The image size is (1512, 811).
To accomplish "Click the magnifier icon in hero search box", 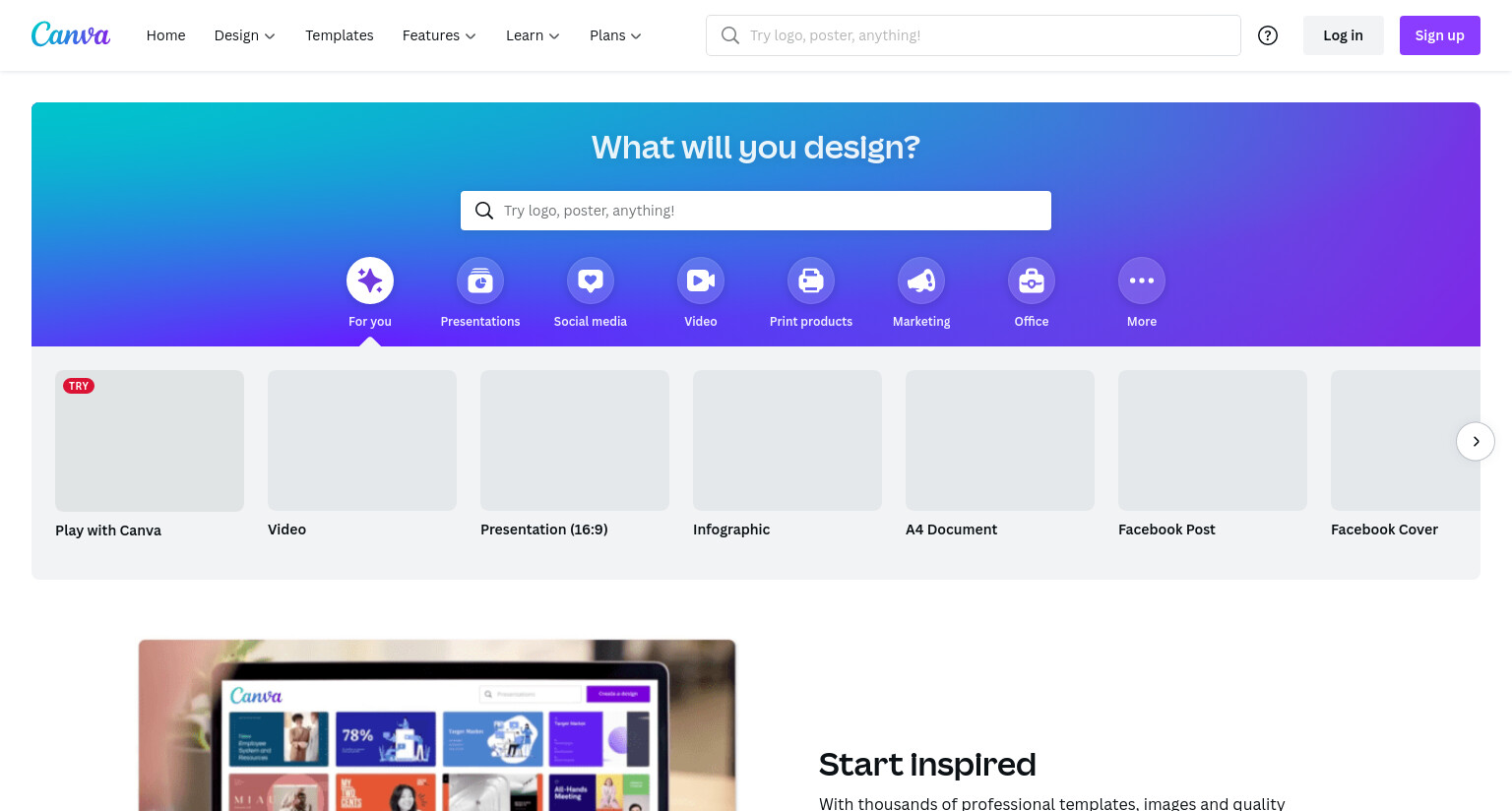I will [x=484, y=211].
